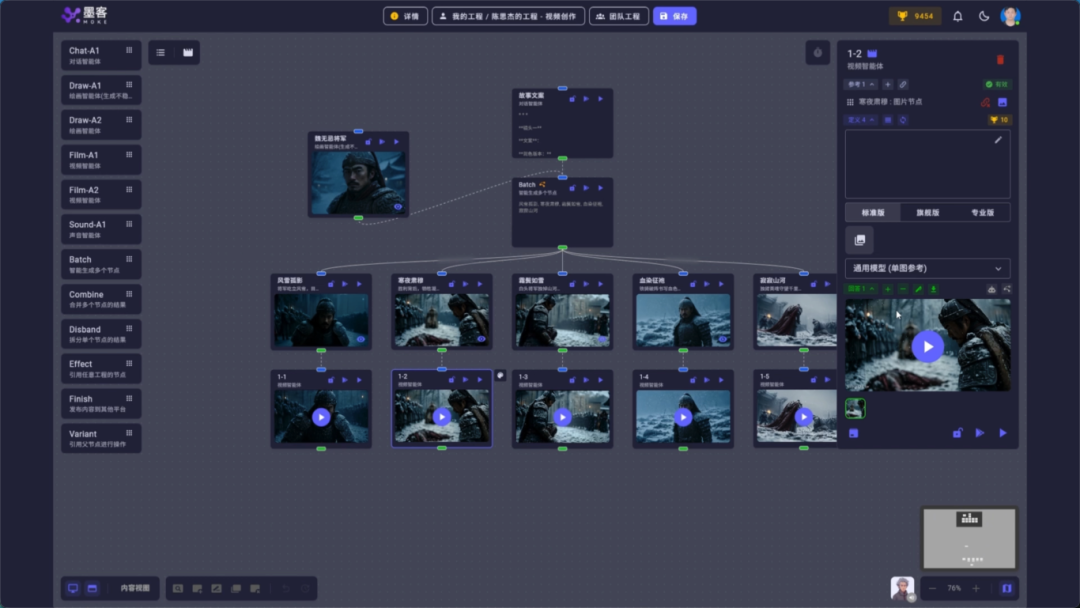
Task: Toggle eye icon on 魏无忌将军 image
Action: [397, 207]
